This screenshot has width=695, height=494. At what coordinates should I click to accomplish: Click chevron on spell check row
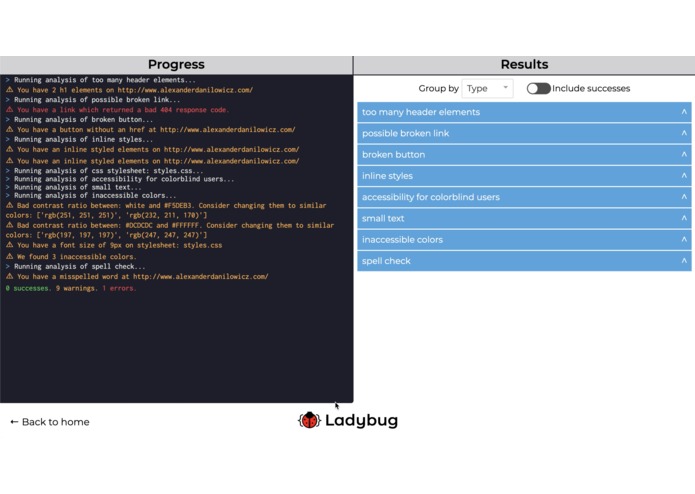click(684, 261)
